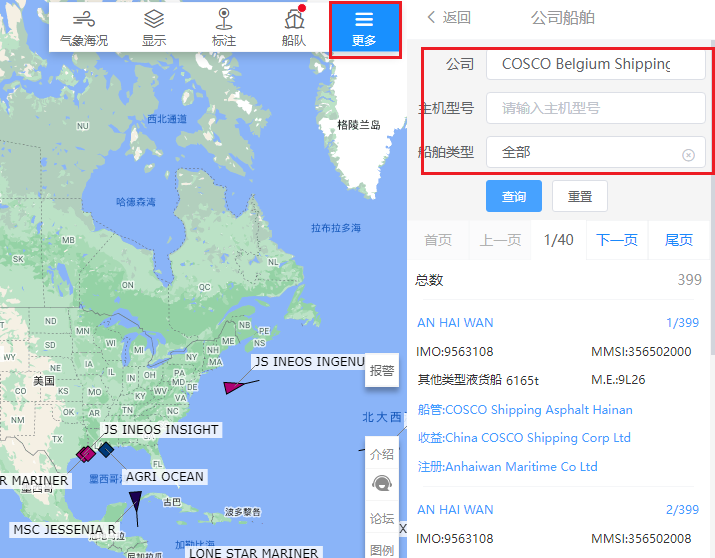This screenshot has height=558, width=715.
Task: Click the MMSI:356502000 text
Action: pos(641,351)
